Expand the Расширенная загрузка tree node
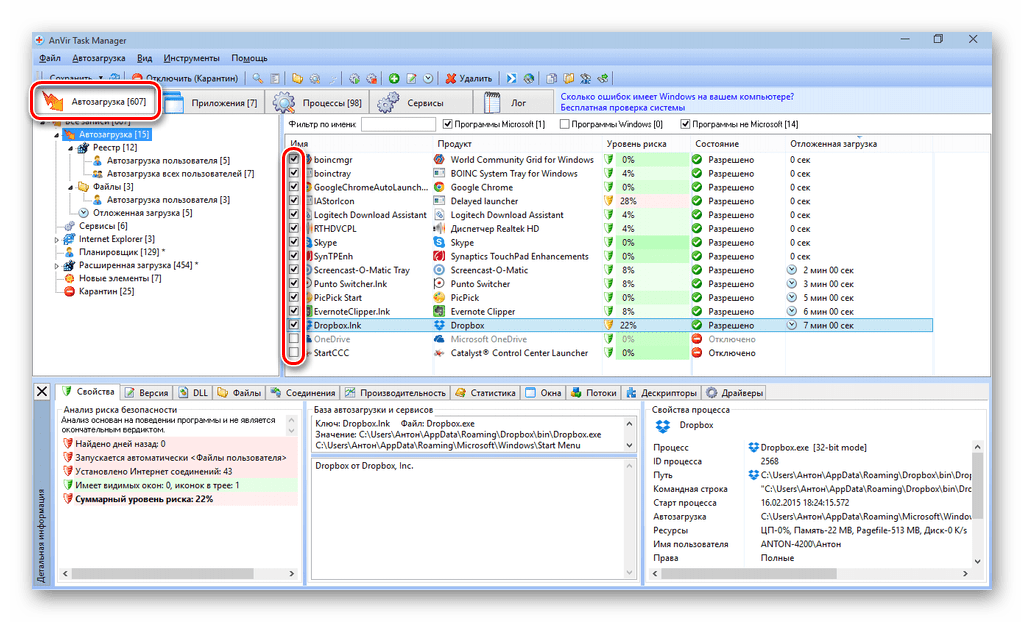1024x622 pixels. [x=56, y=265]
